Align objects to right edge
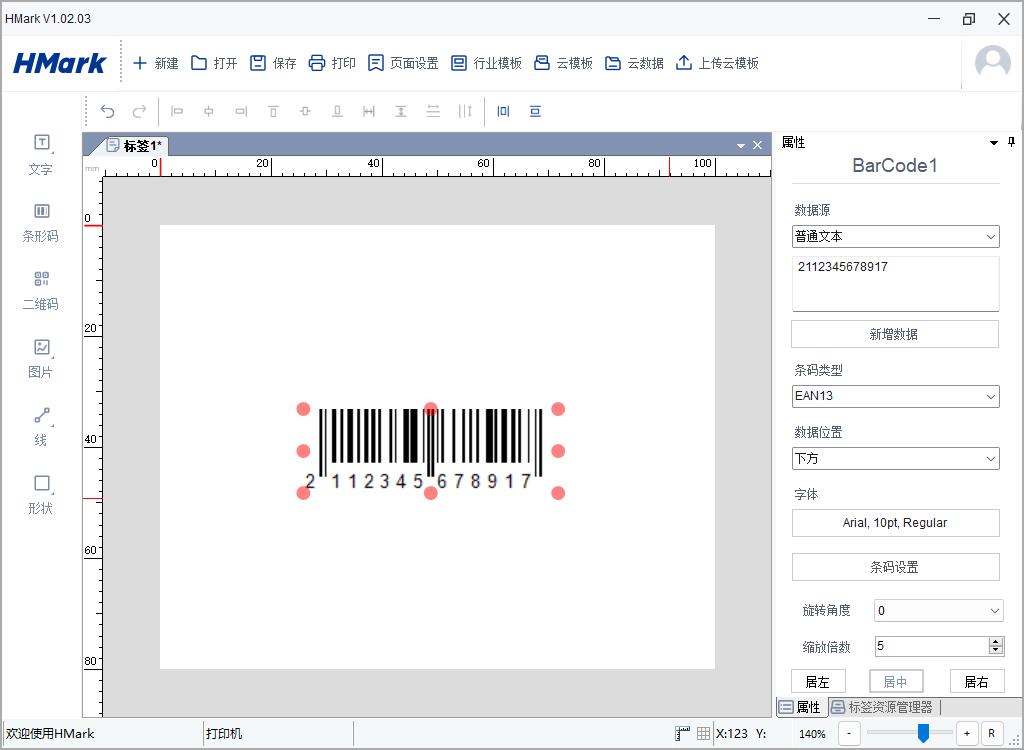The image size is (1024, 750). 241,112
